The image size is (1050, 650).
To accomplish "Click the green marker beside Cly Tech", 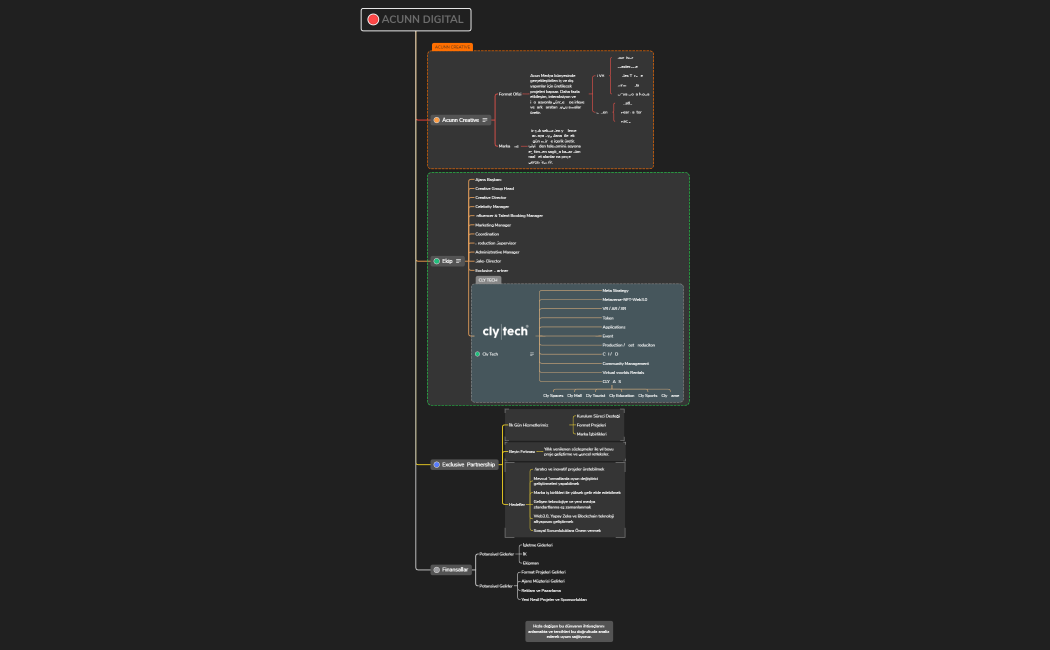I will coord(477,354).
